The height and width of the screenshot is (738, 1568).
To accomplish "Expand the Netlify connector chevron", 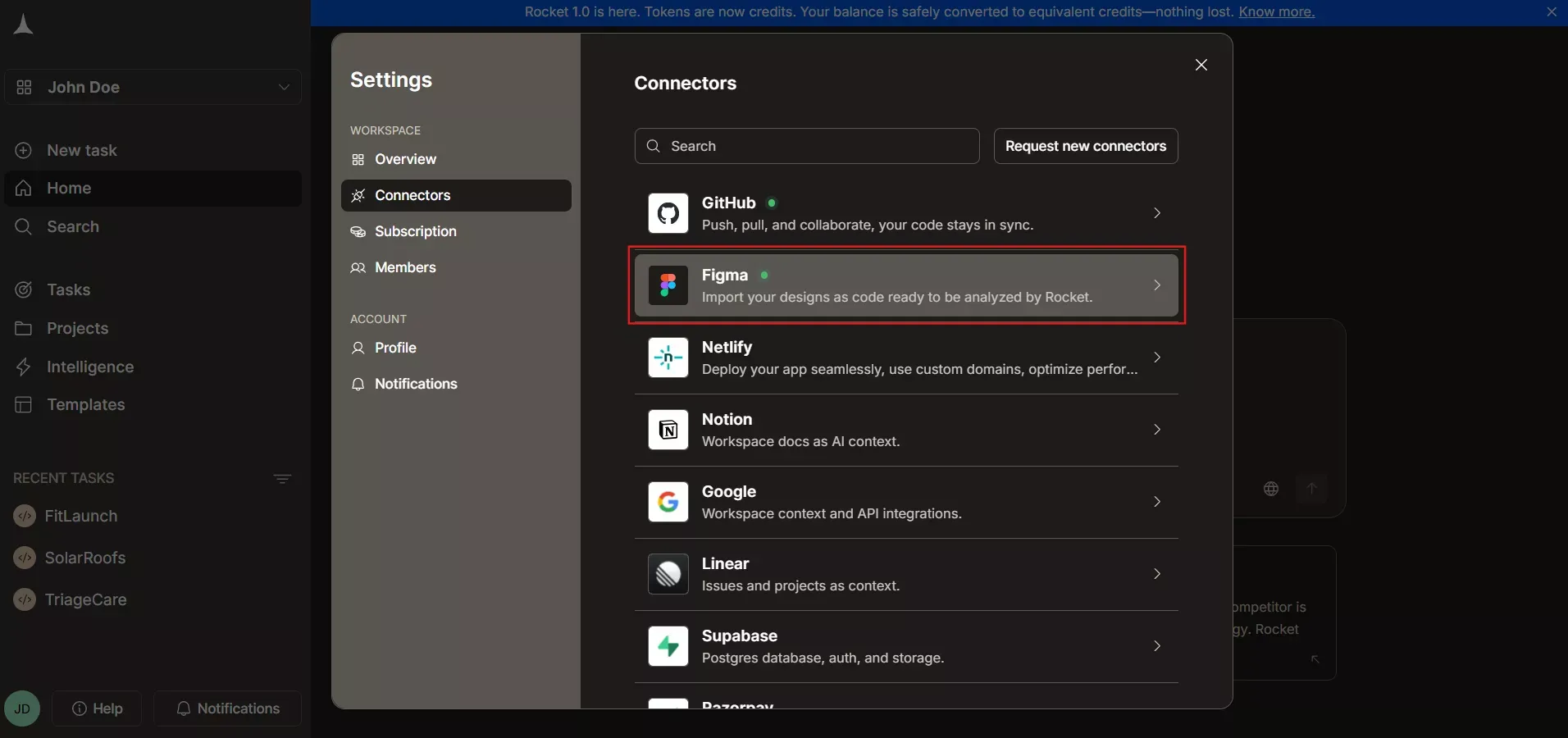I will coord(1157,358).
